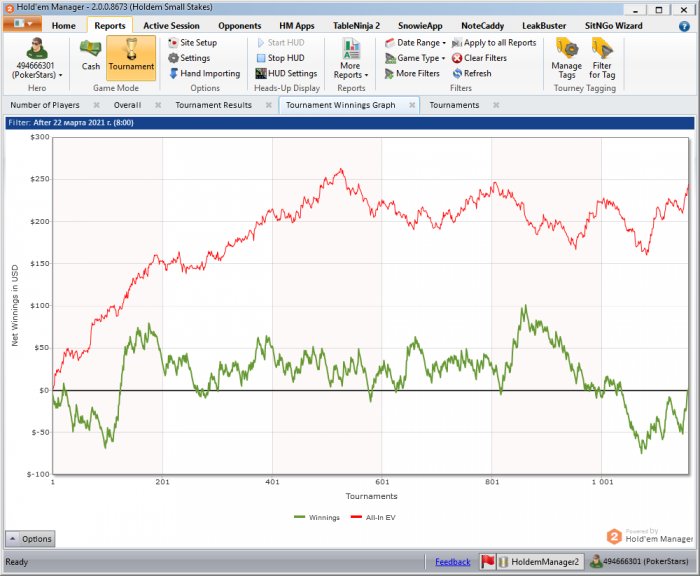Viewport: 700px width, 576px height.
Task: Open More Filters
Action: click(412, 73)
